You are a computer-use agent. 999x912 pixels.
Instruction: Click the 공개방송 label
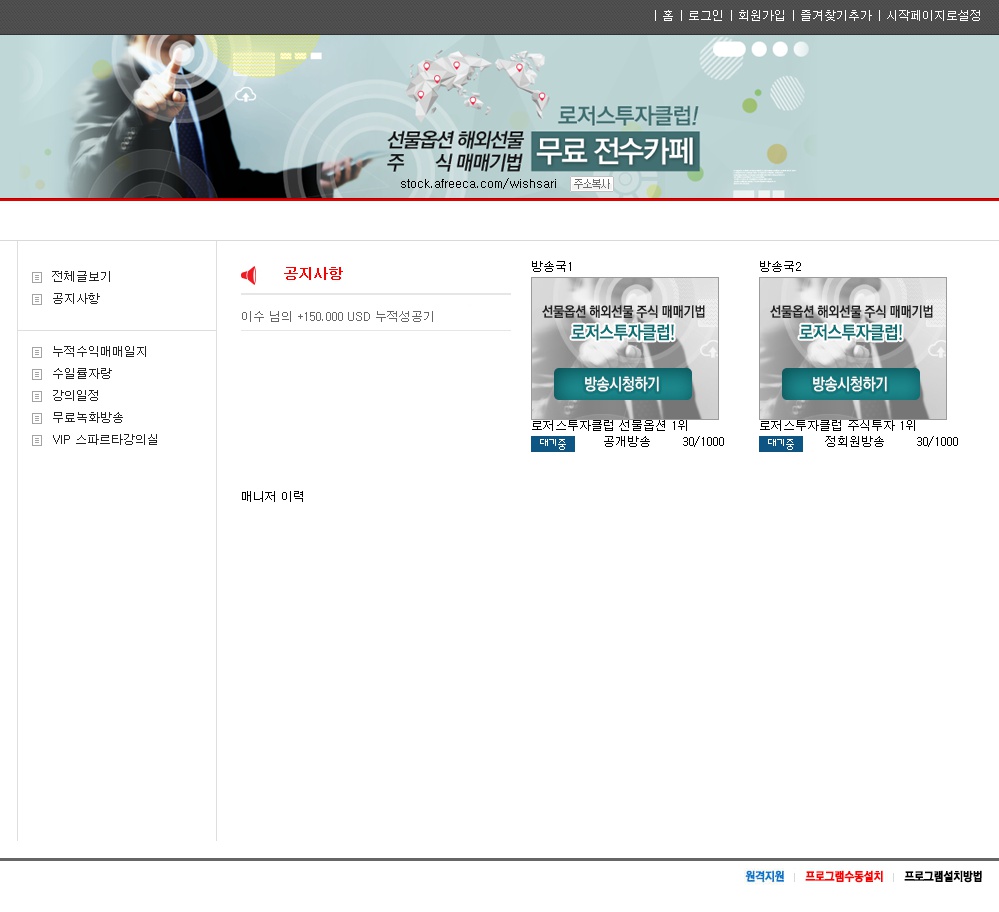(x=627, y=442)
